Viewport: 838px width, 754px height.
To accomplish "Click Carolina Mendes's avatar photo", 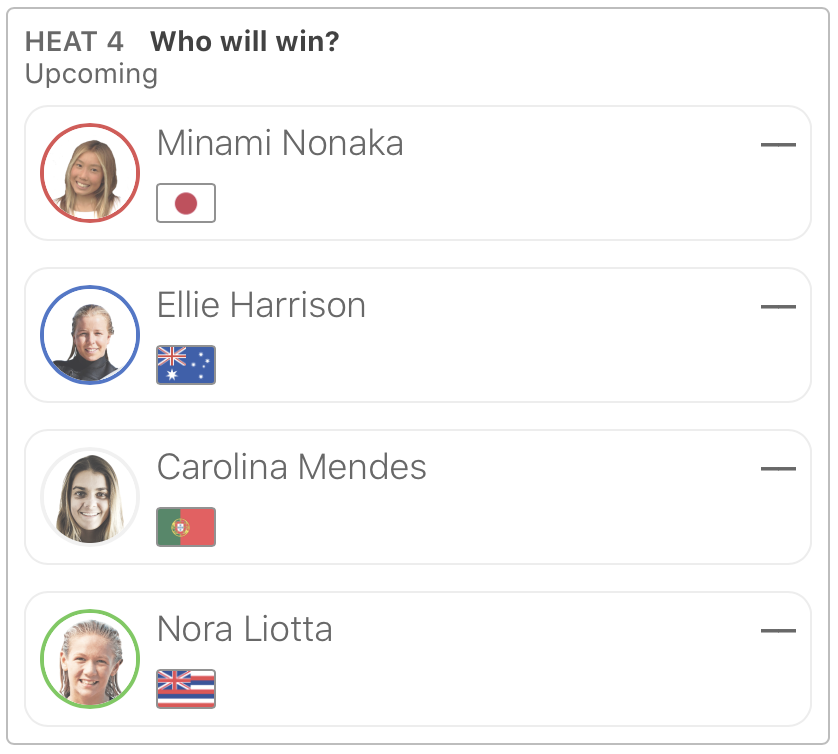I will tap(90, 497).
